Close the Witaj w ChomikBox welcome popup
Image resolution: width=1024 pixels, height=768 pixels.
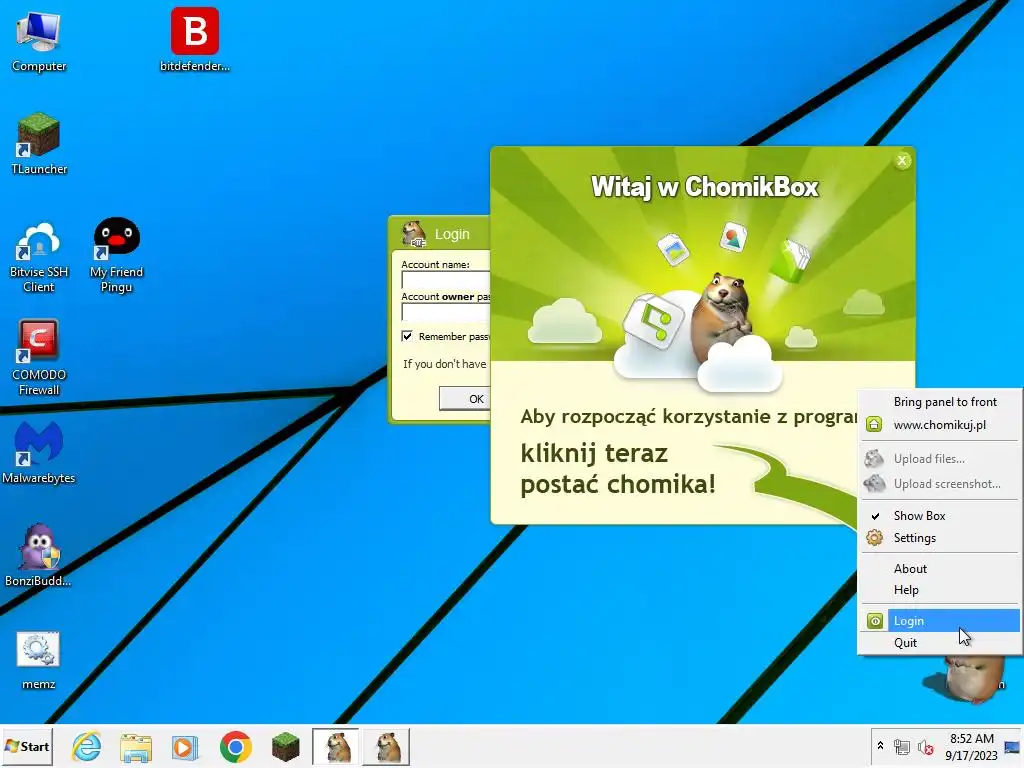pyautogui.click(x=902, y=160)
